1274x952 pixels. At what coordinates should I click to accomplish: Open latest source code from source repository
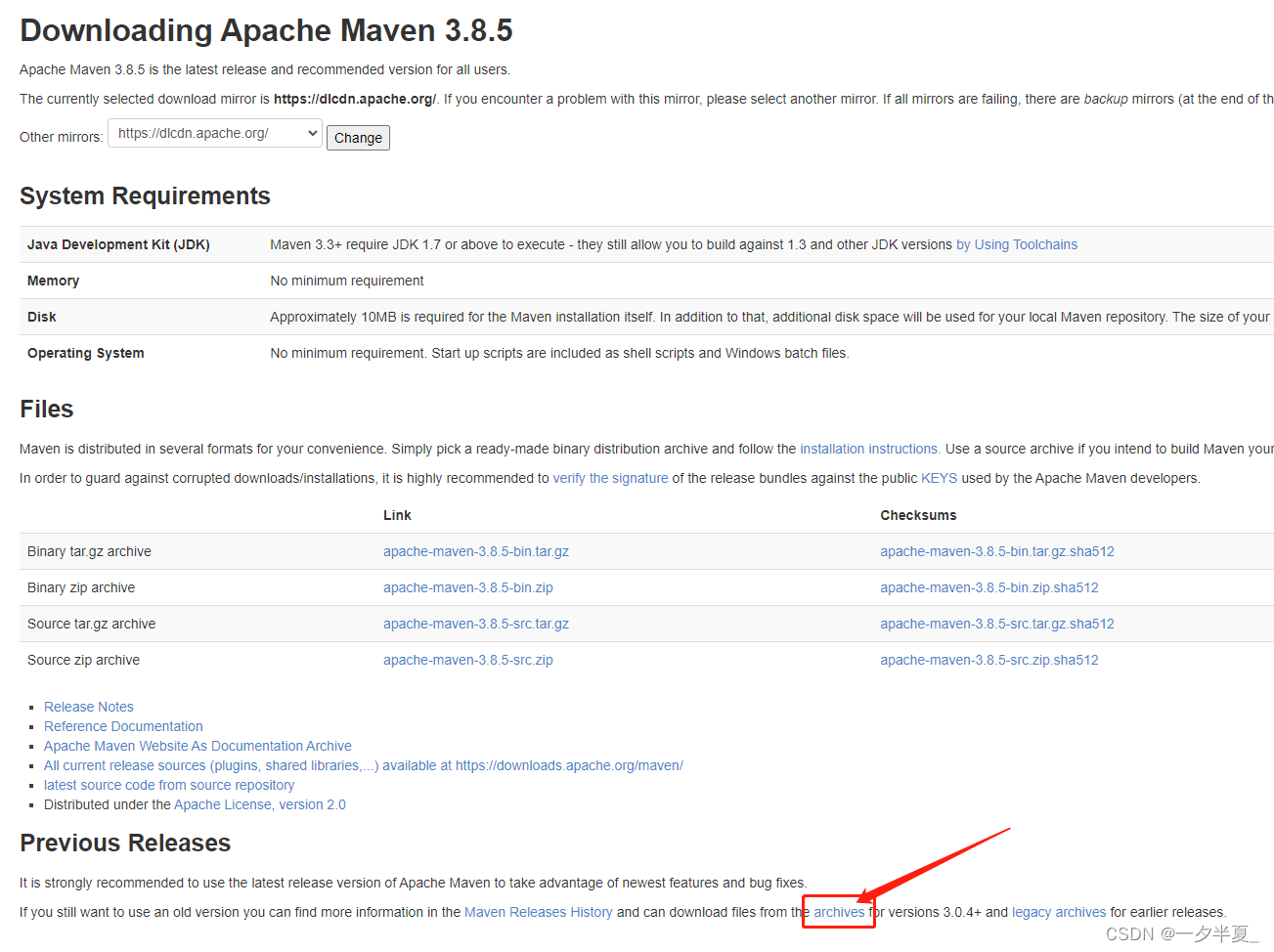pyautogui.click(x=169, y=785)
